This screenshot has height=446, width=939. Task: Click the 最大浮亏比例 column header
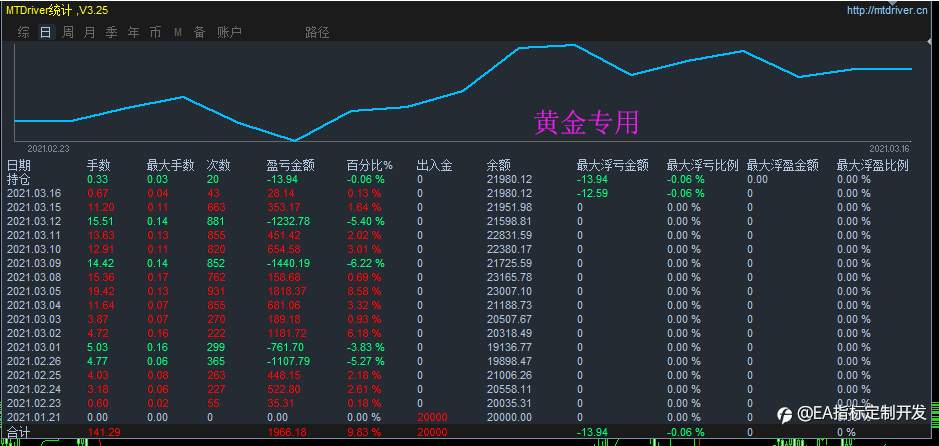pyautogui.click(x=702, y=165)
